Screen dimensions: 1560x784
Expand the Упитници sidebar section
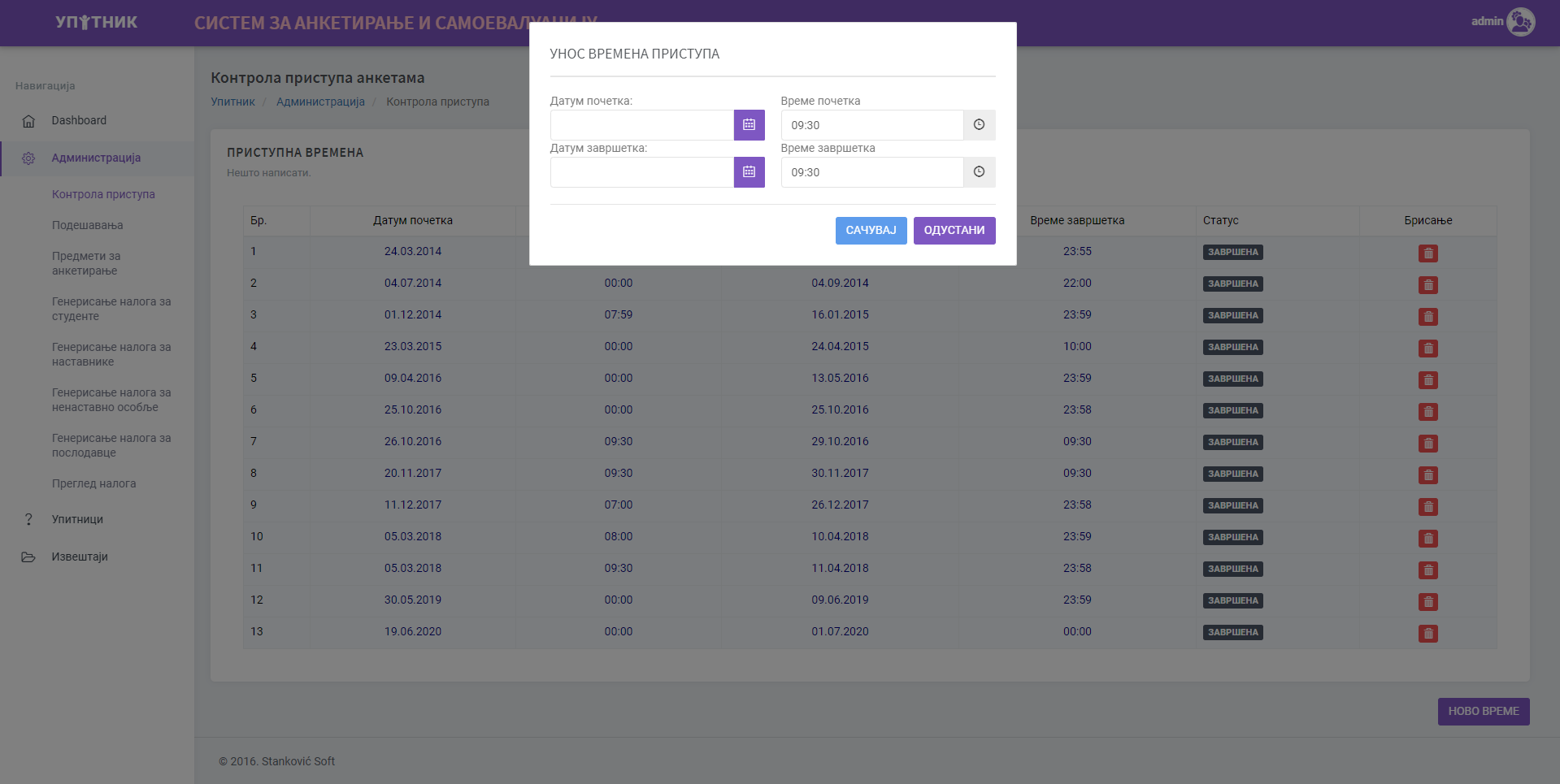(x=77, y=519)
